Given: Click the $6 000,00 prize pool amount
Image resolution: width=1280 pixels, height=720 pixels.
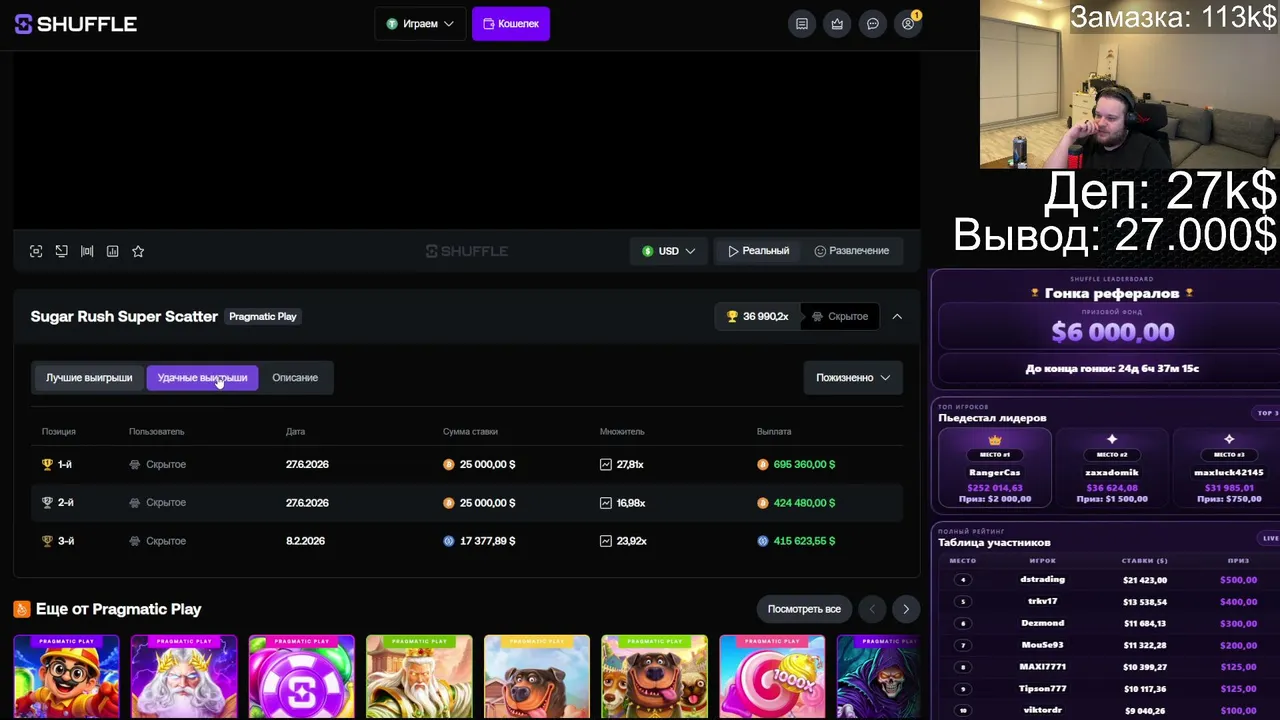Looking at the screenshot, I should coord(1112,332).
